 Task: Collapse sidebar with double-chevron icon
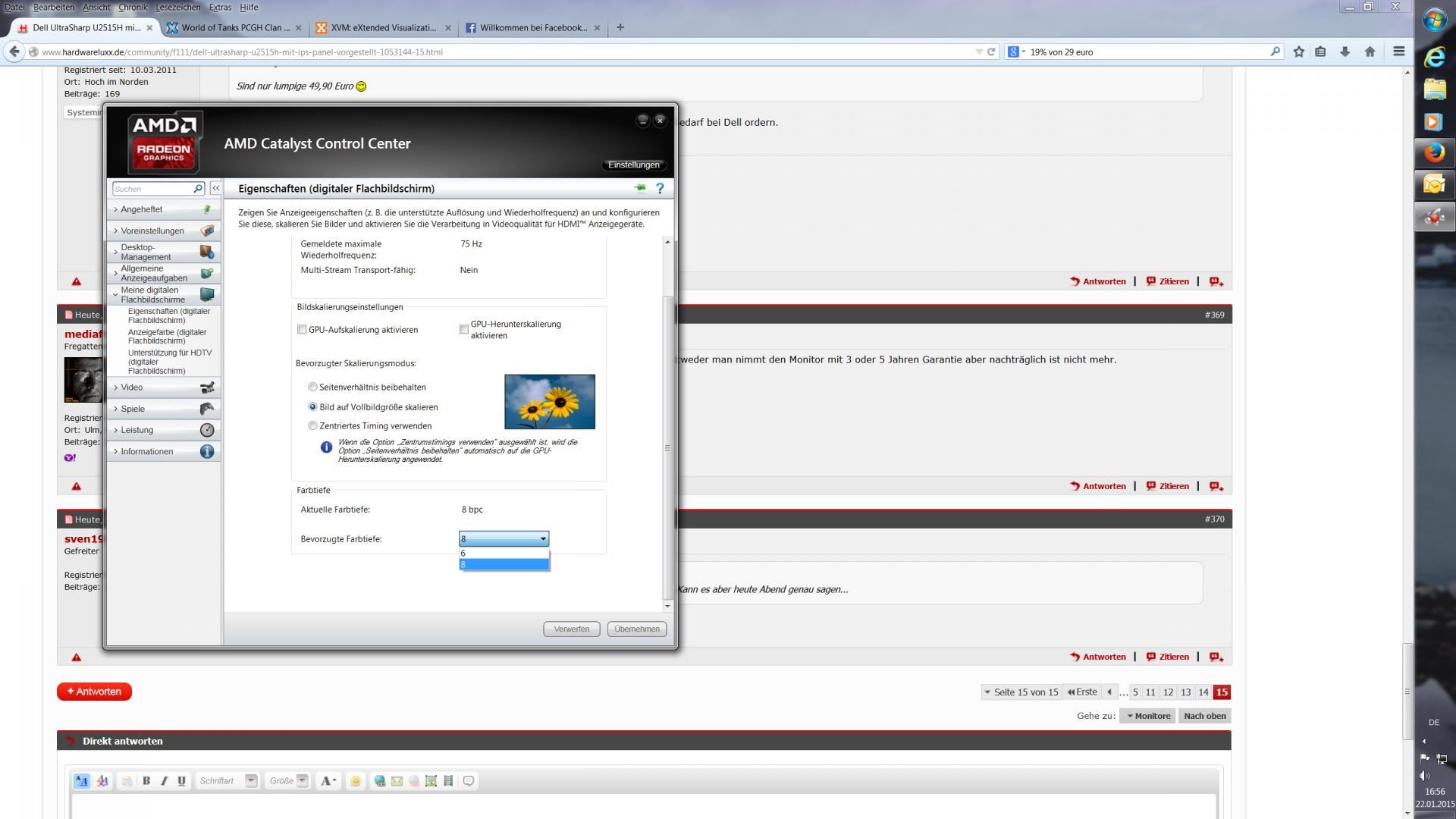pyautogui.click(x=215, y=188)
